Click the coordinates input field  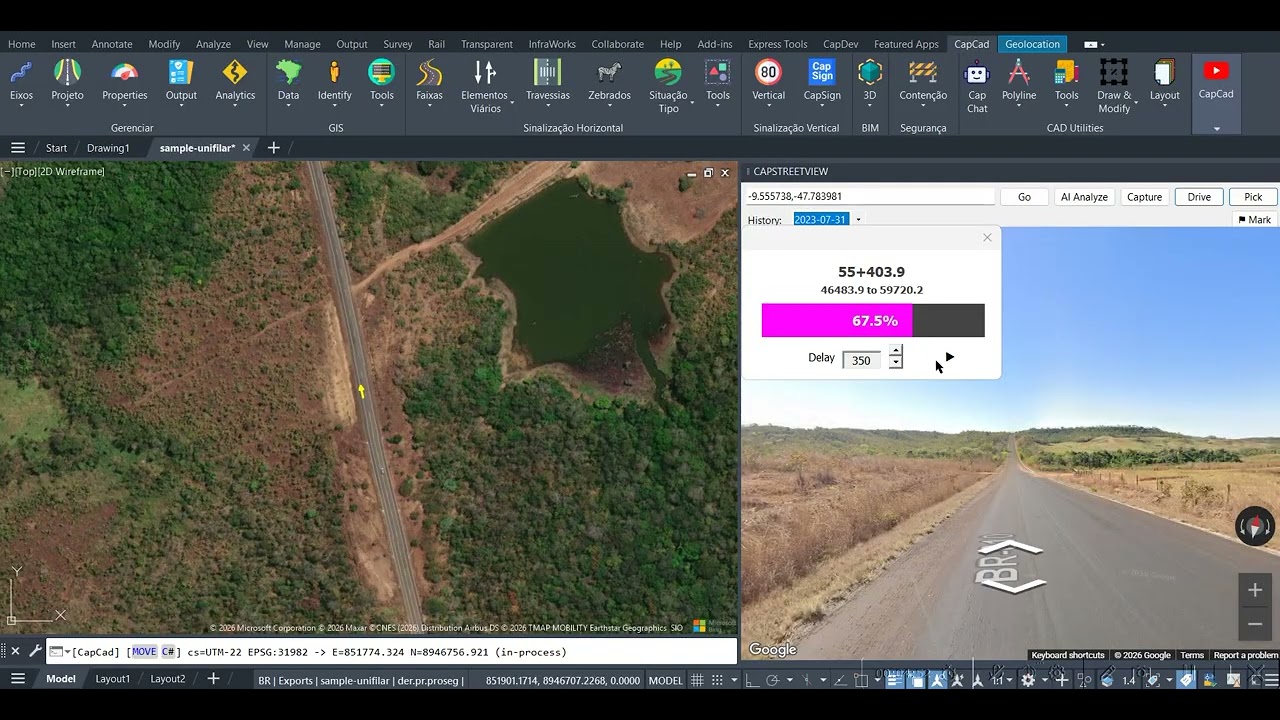870,197
